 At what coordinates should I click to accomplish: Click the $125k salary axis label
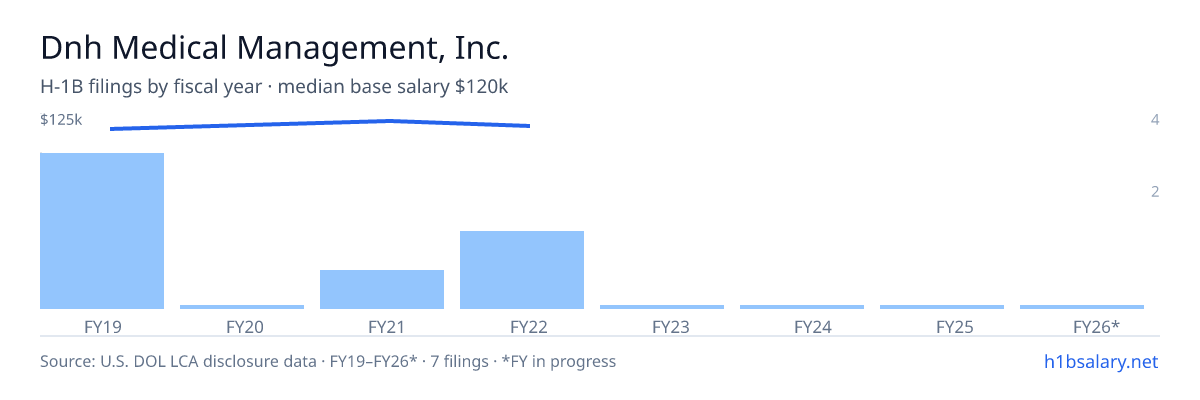(x=61, y=120)
